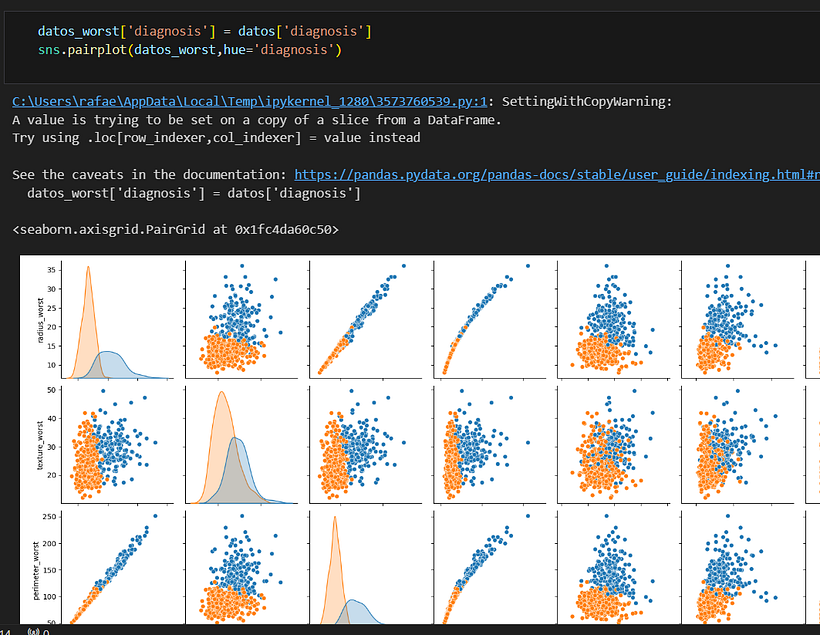Open the ipykernel temp file path link
The image size is (820, 635).
point(249,101)
